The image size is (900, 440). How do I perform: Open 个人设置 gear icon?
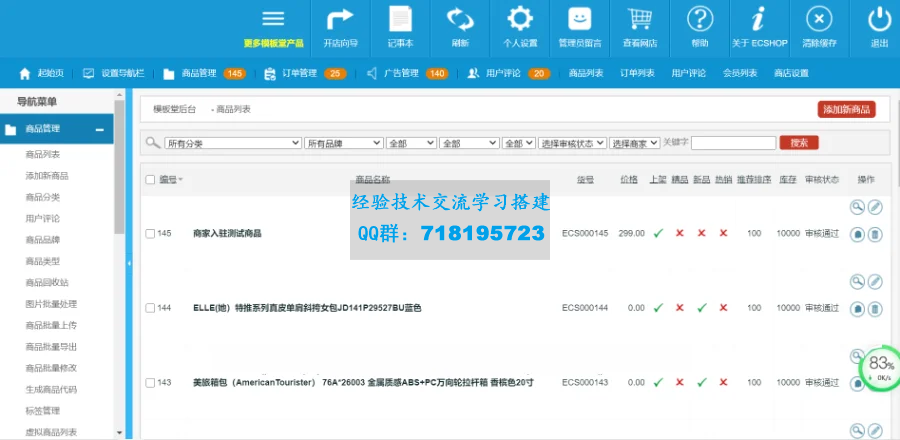coord(520,19)
